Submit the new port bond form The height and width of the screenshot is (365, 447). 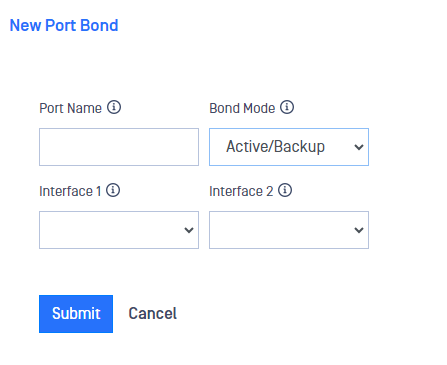[x=76, y=314]
